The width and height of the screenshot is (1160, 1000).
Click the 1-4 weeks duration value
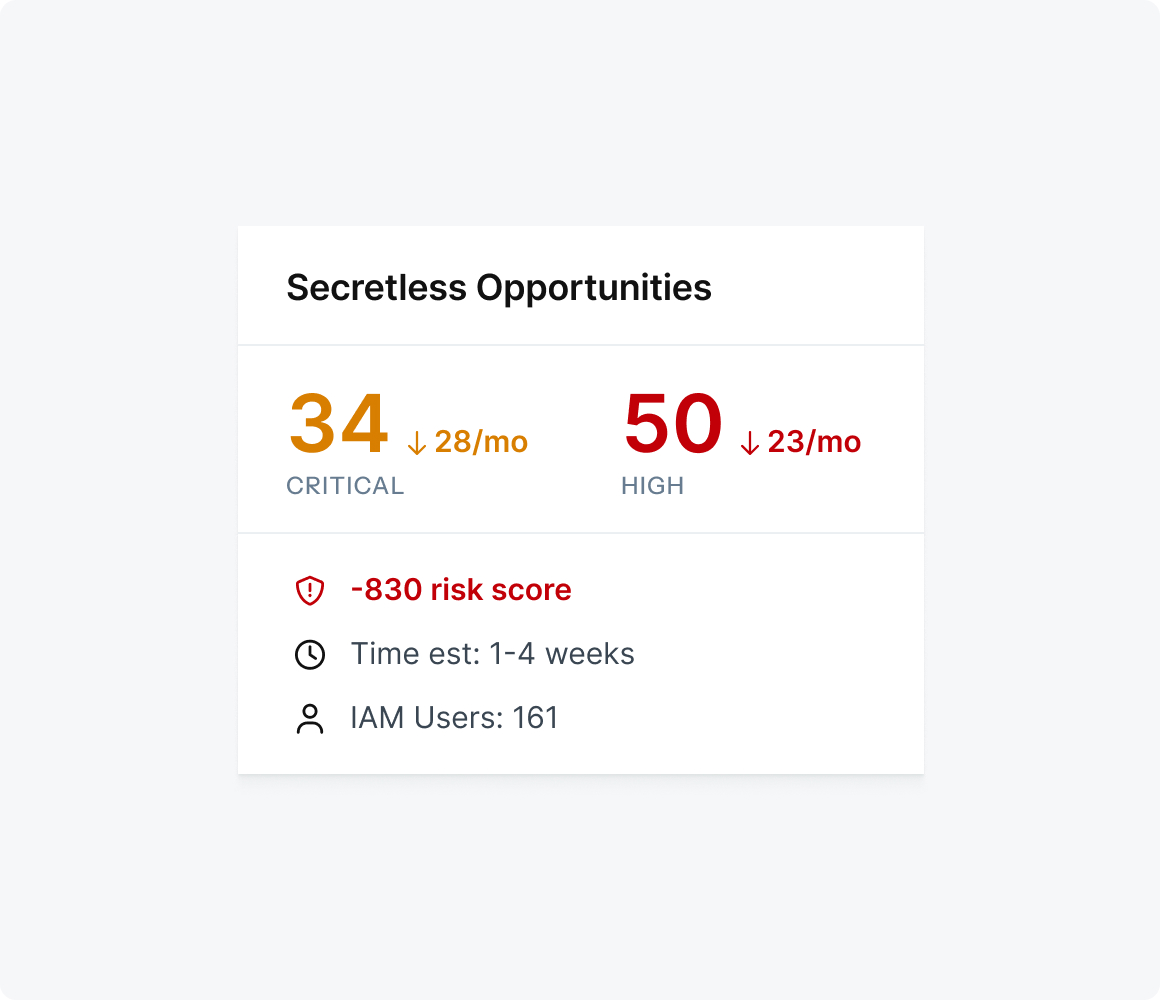pyautogui.click(x=561, y=654)
